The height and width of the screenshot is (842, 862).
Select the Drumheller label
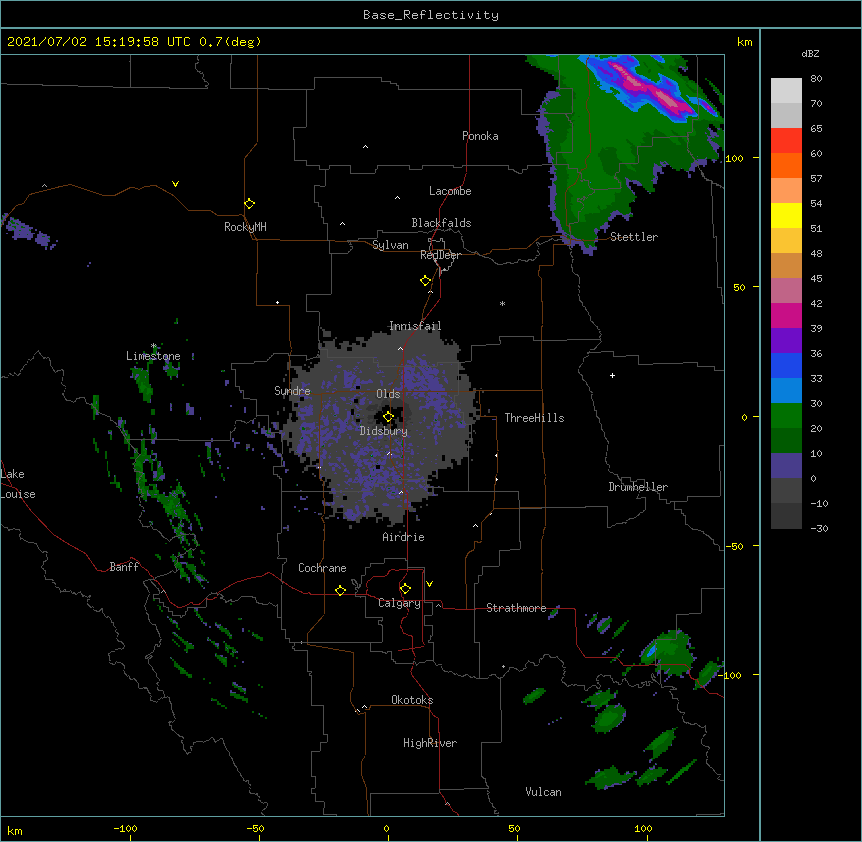point(638,487)
